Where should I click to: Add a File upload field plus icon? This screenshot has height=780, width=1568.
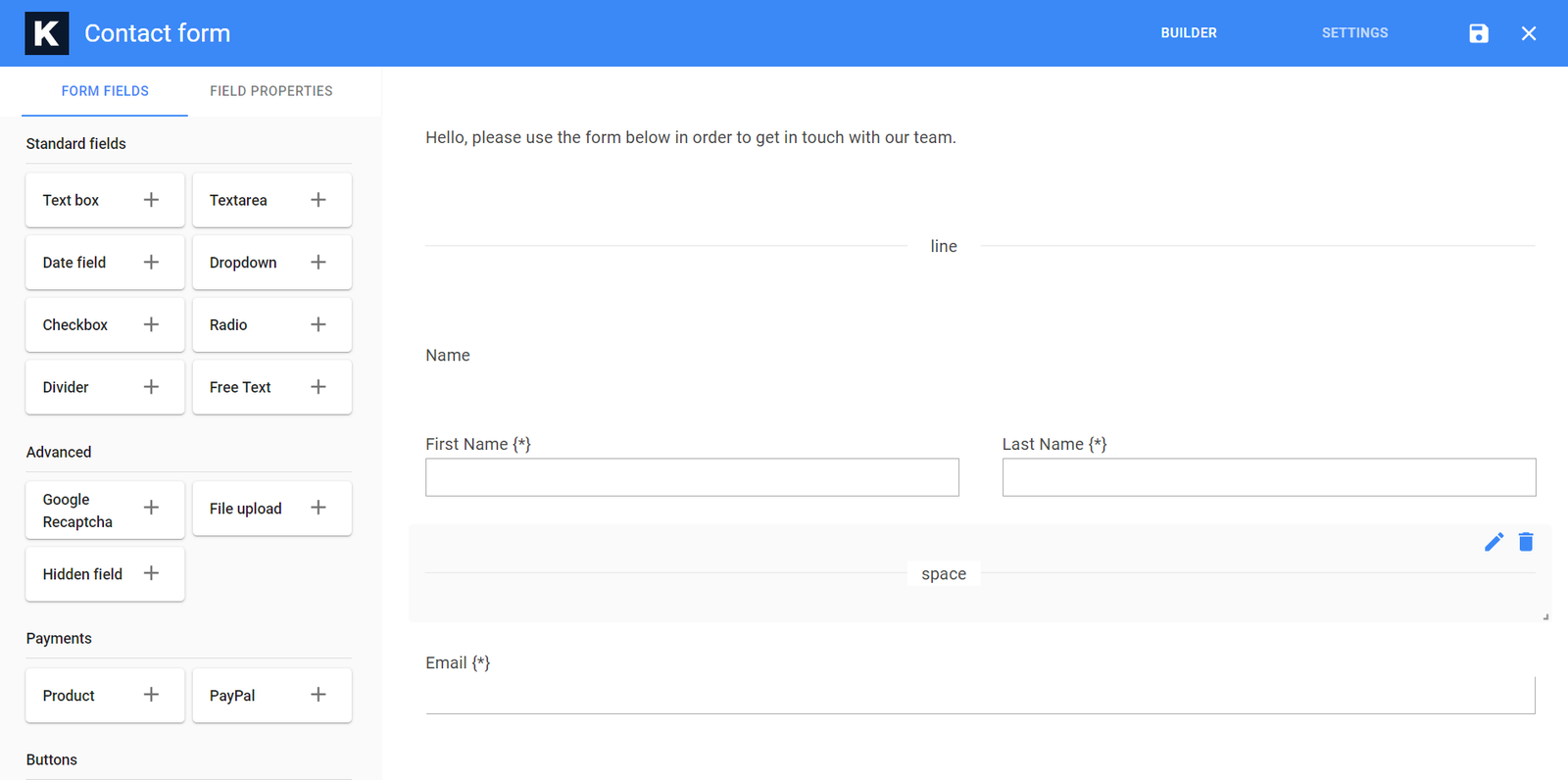pyautogui.click(x=318, y=508)
